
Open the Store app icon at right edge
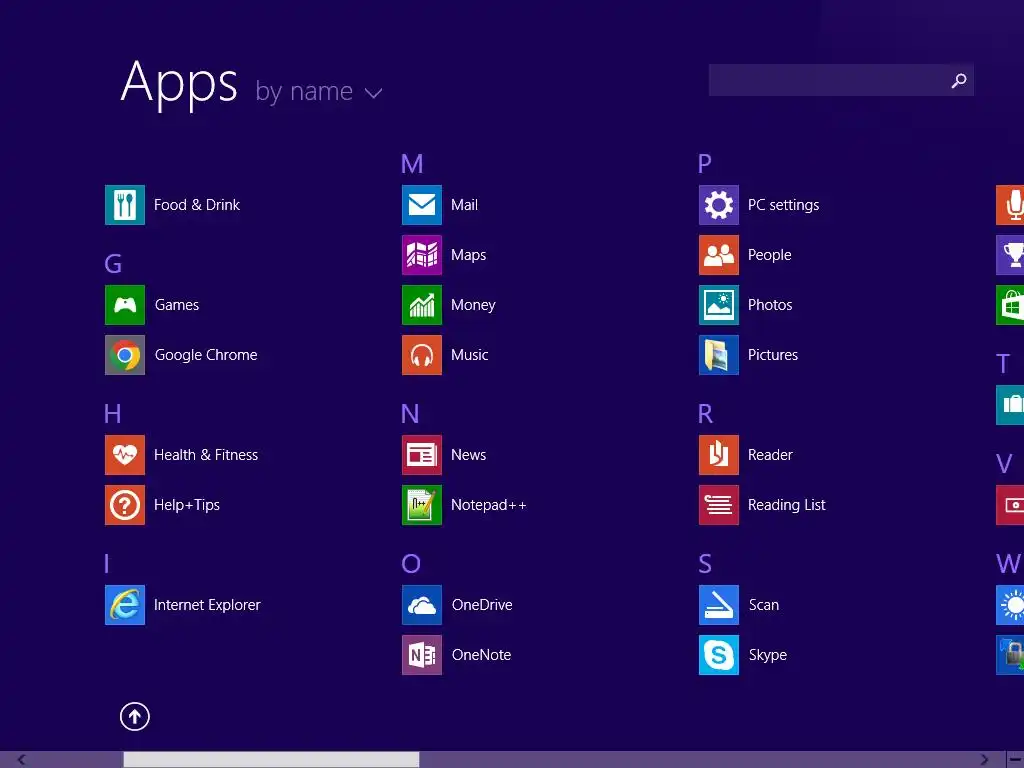tap(1010, 305)
